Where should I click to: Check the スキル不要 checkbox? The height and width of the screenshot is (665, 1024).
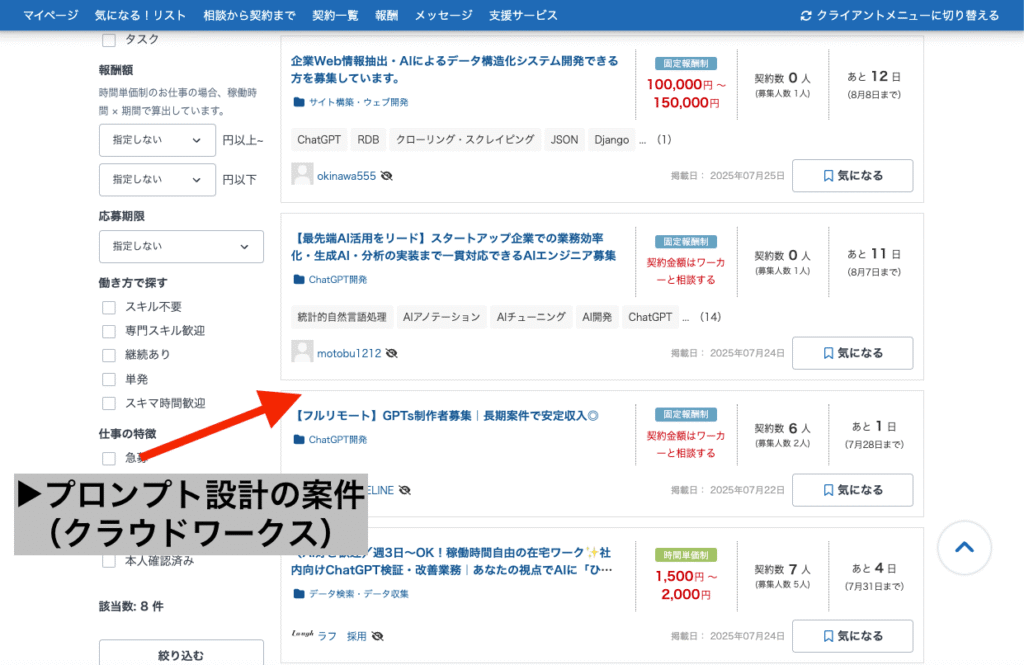(x=109, y=307)
